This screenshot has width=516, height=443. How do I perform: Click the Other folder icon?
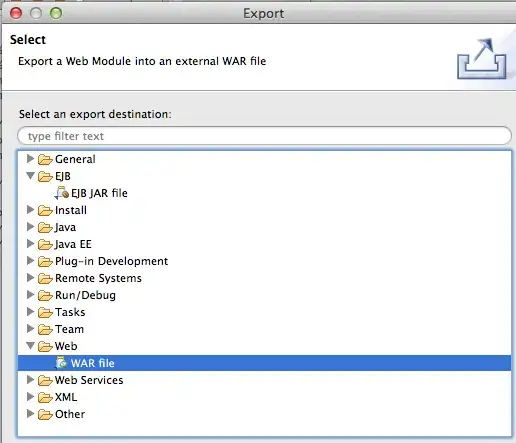[45, 415]
